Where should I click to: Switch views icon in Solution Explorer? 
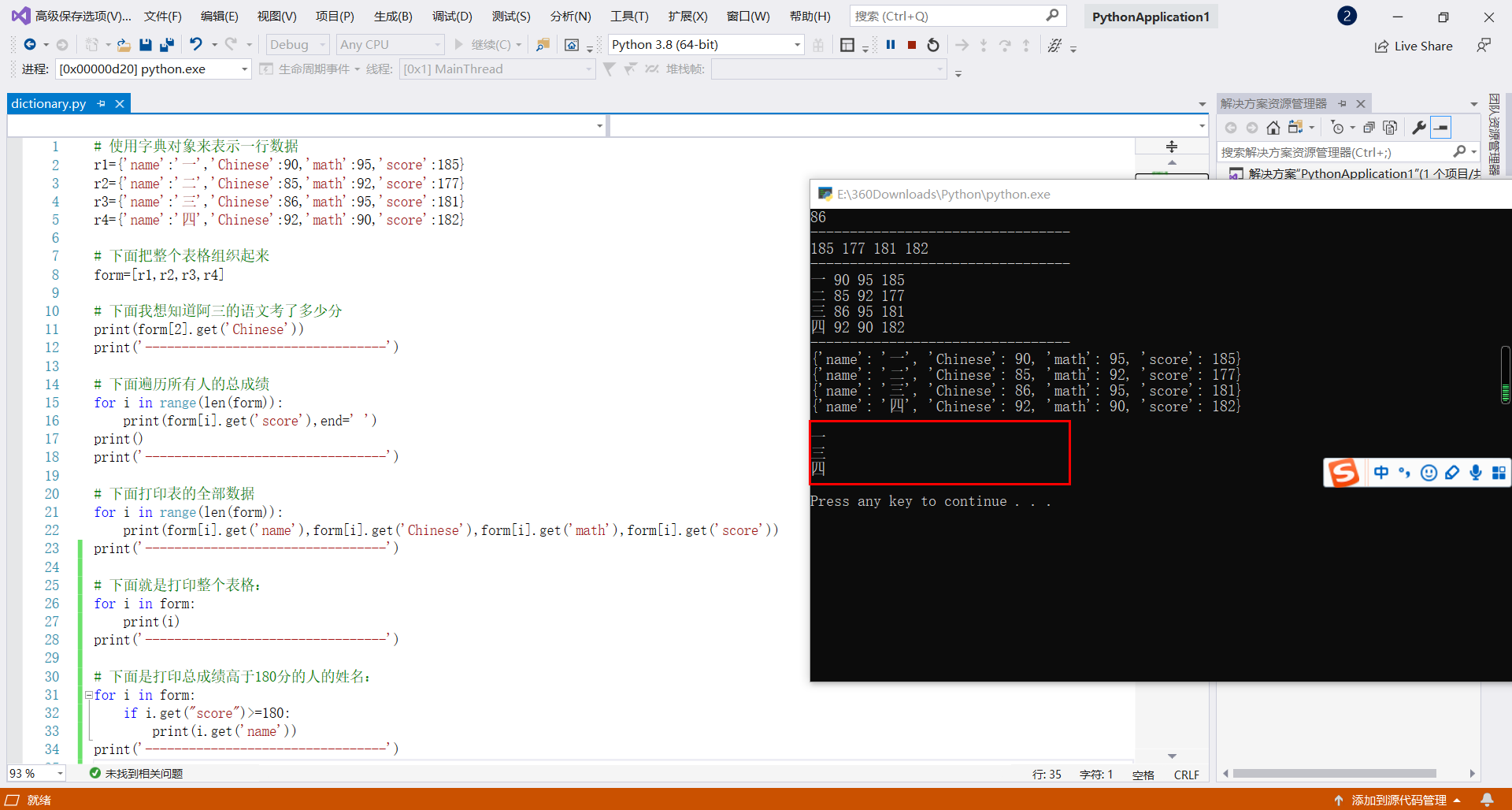[x=1295, y=128]
